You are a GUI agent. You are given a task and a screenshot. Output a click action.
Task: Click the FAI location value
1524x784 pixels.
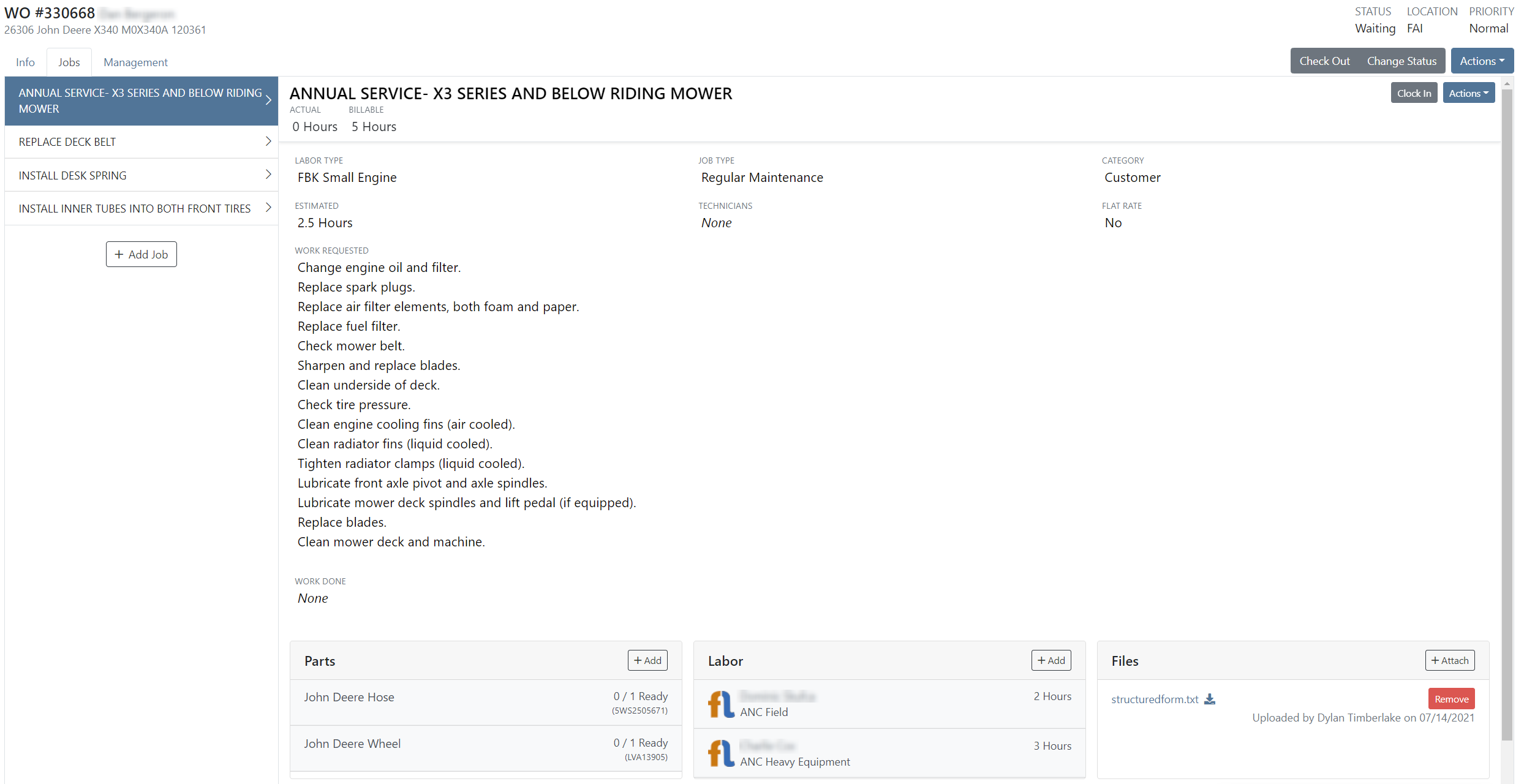coord(1414,28)
